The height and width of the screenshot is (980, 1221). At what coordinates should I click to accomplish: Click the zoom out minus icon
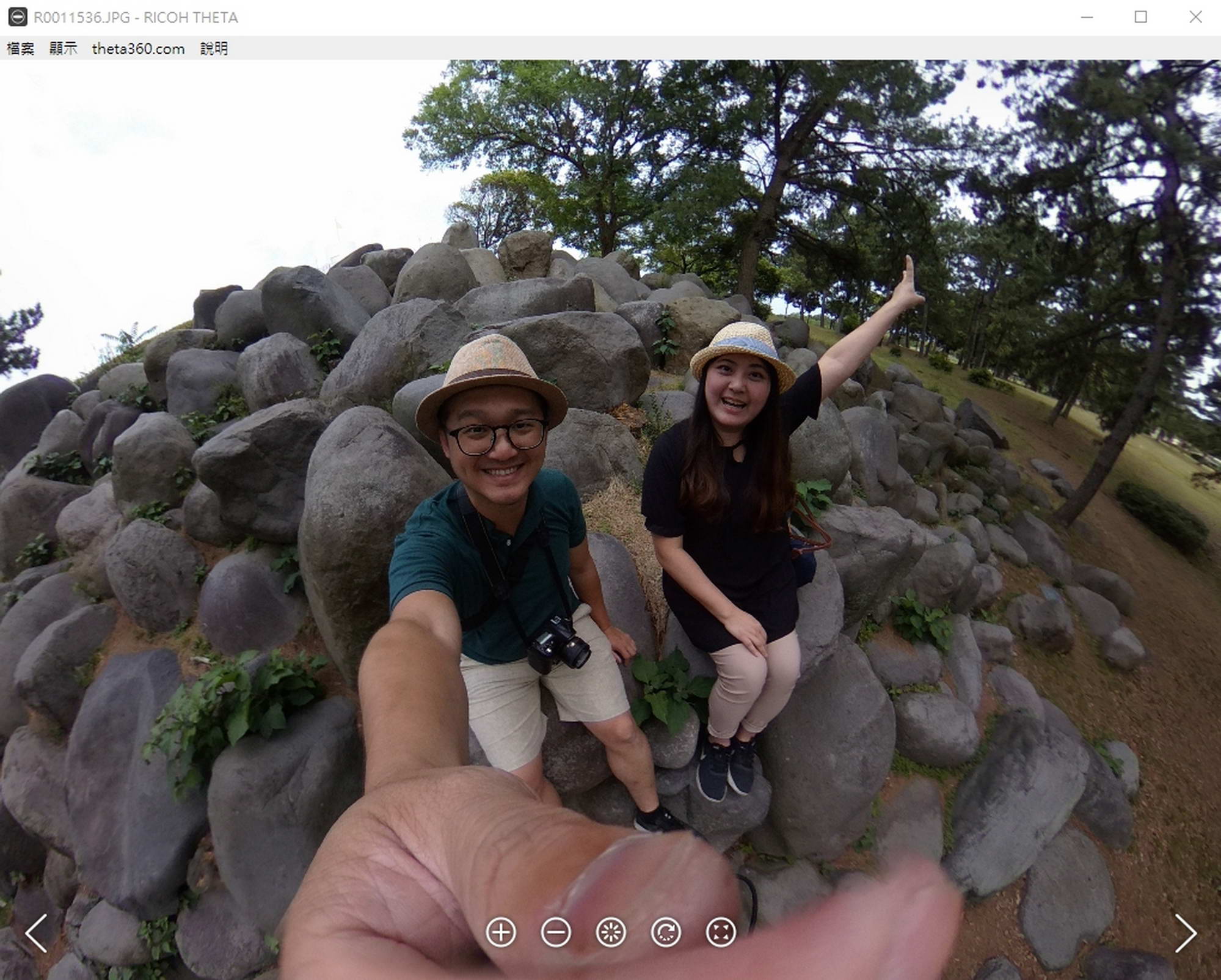(556, 932)
